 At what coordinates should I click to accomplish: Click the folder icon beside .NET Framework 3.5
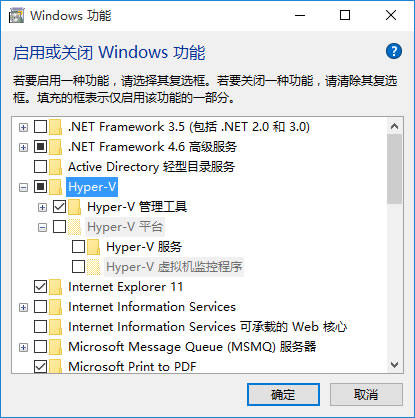point(56,127)
